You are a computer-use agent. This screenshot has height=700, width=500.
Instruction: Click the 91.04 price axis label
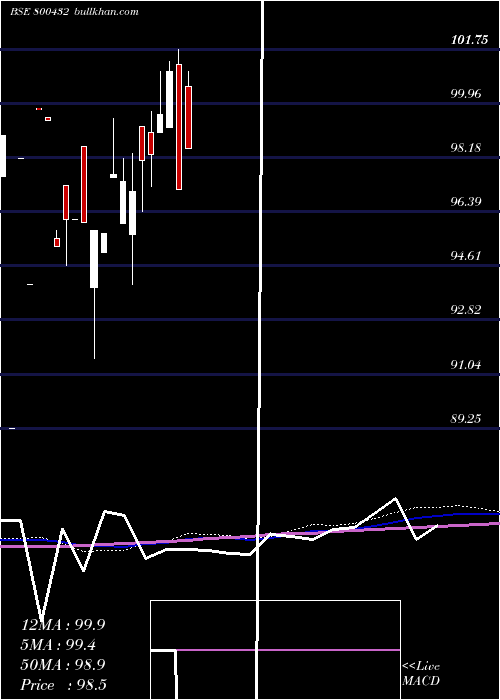coord(466,365)
